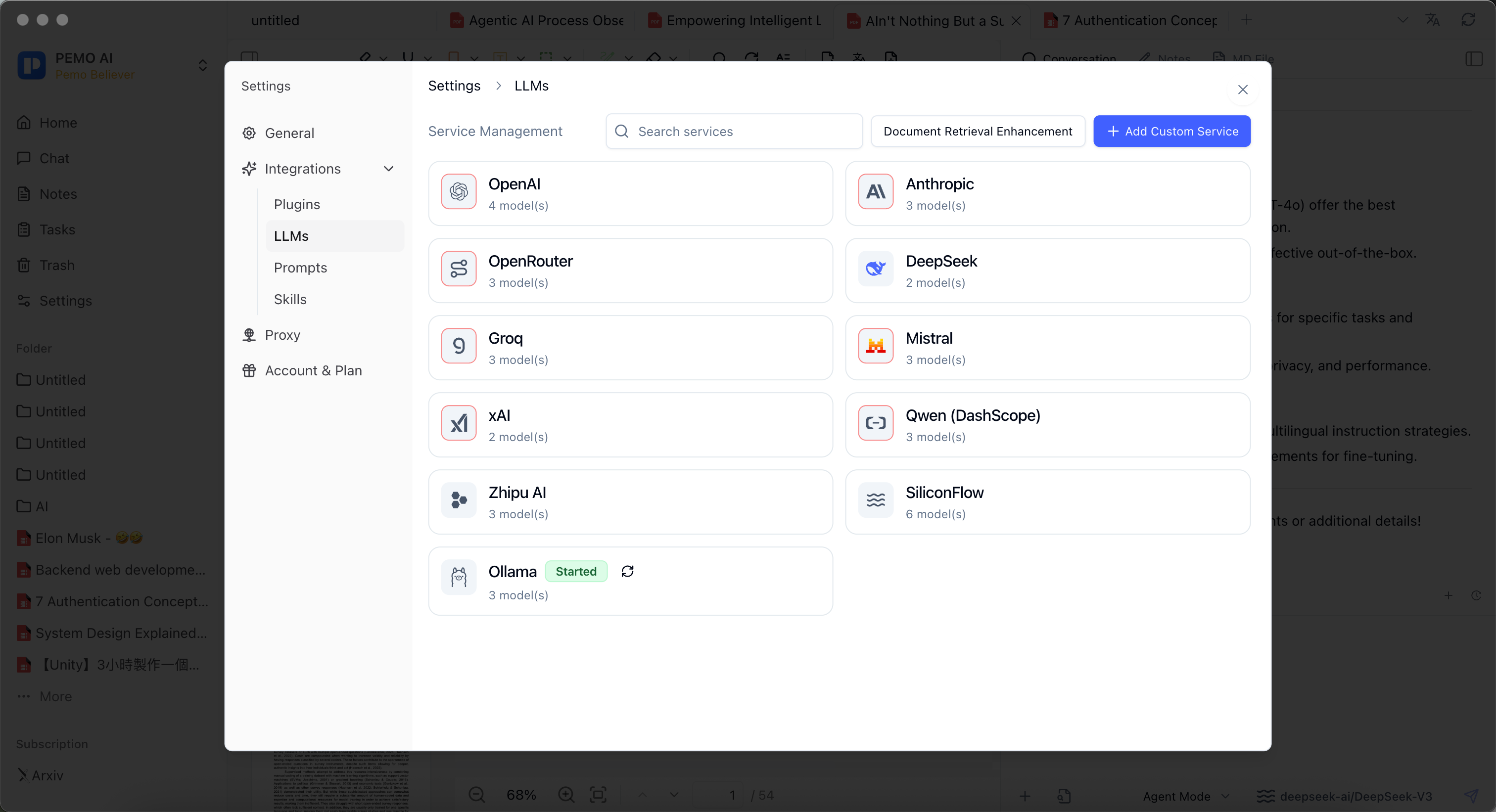Click the Ollama llama icon
Image resolution: width=1496 pixels, height=812 pixels.
click(x=458, y=578)
